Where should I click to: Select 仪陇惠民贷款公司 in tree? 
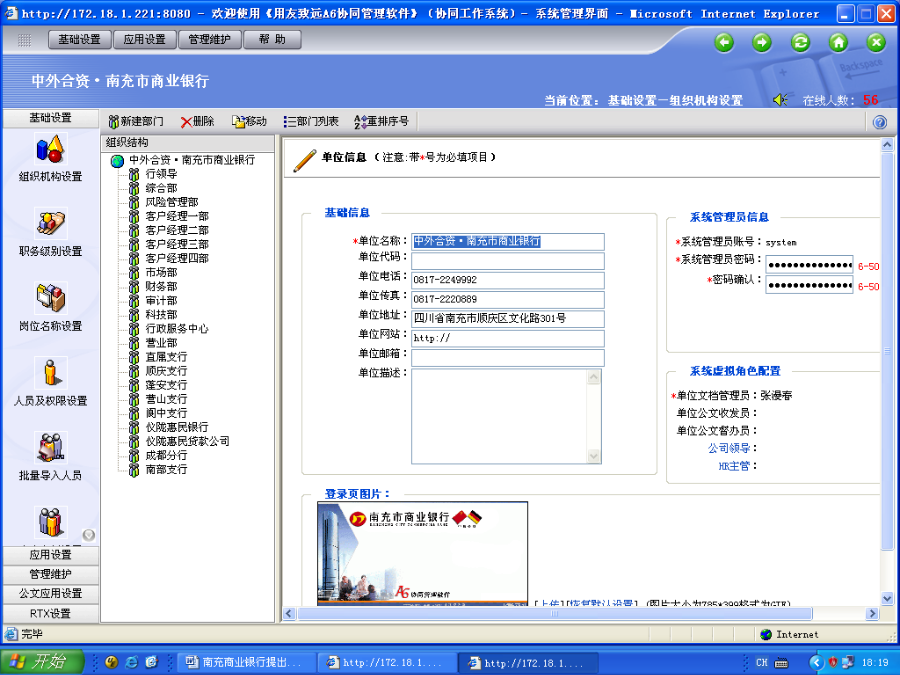coord(187,441)
